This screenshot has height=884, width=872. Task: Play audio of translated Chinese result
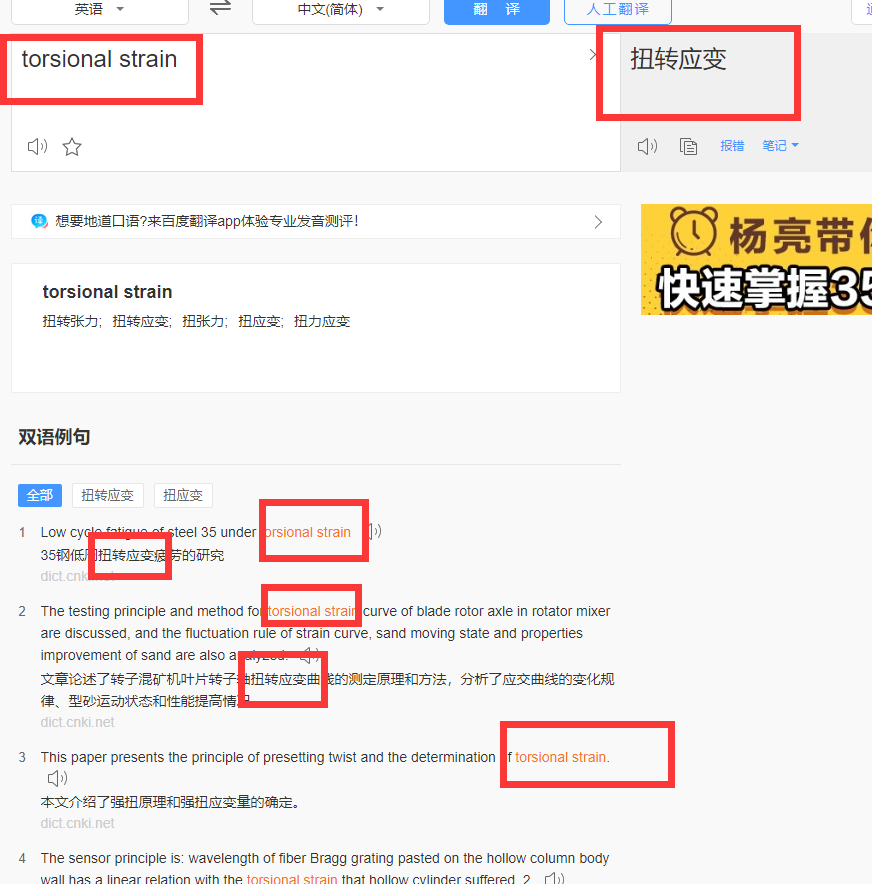pos(647,147)
